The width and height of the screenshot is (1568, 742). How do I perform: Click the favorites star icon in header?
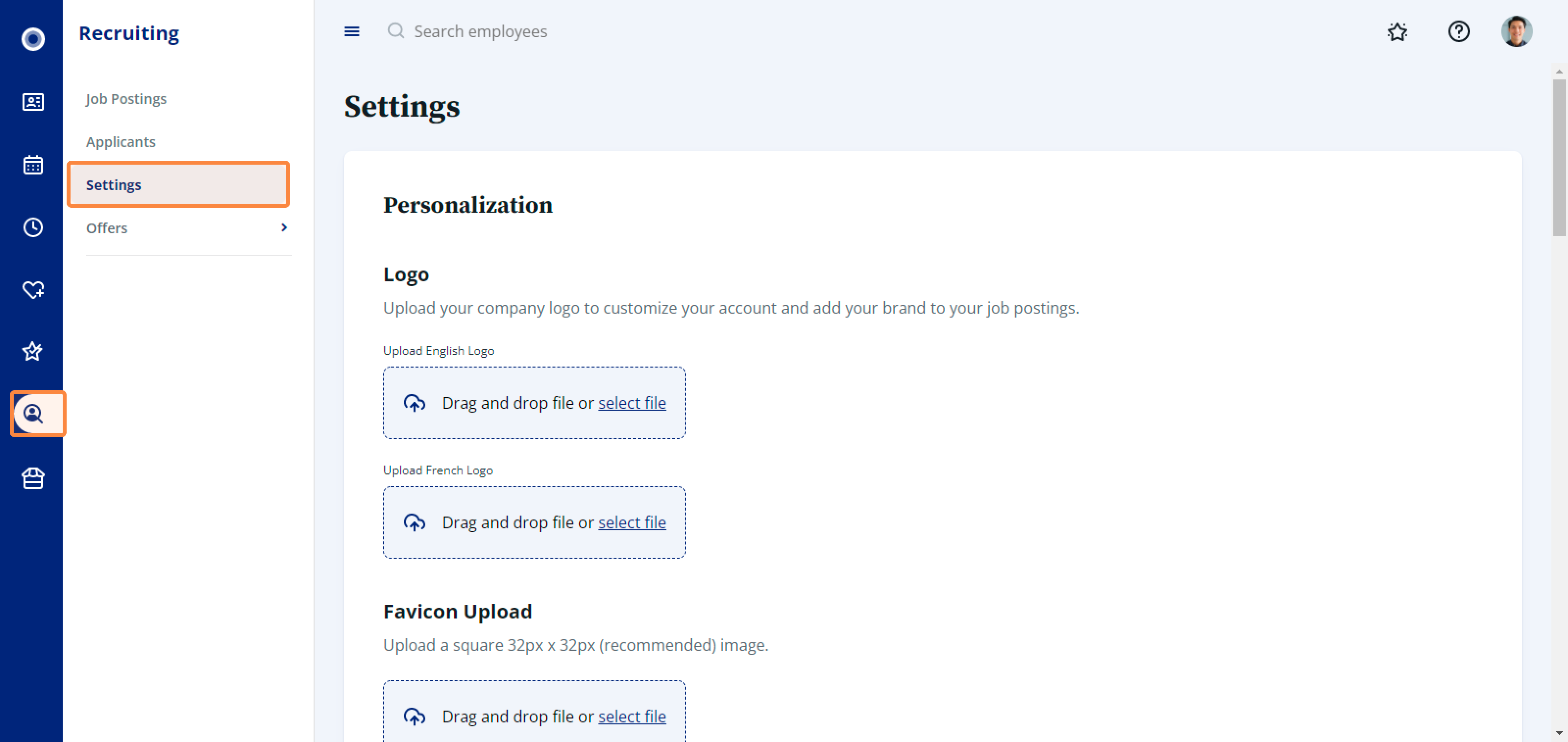1397,32
